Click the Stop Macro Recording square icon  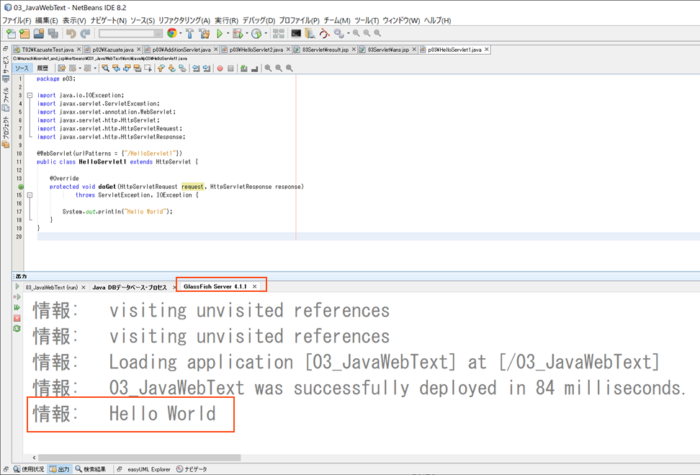[230, 68]
